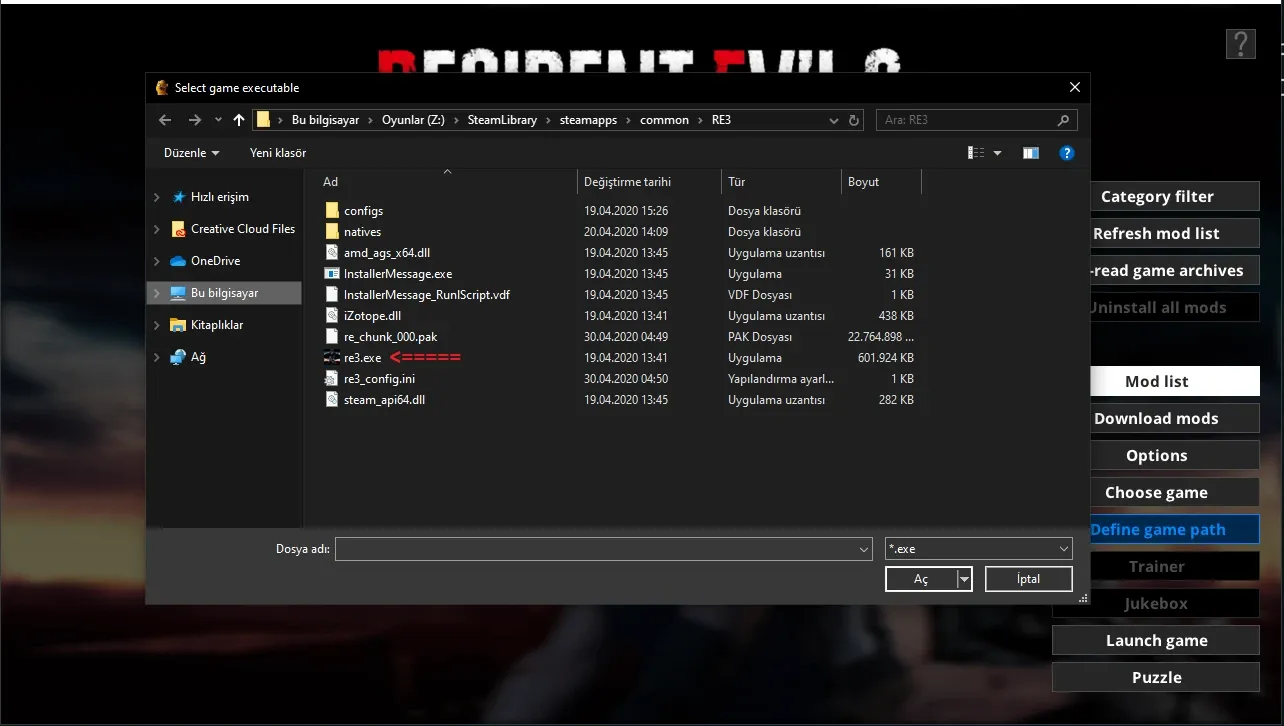Go up one folder level

[x=238, y=120]
